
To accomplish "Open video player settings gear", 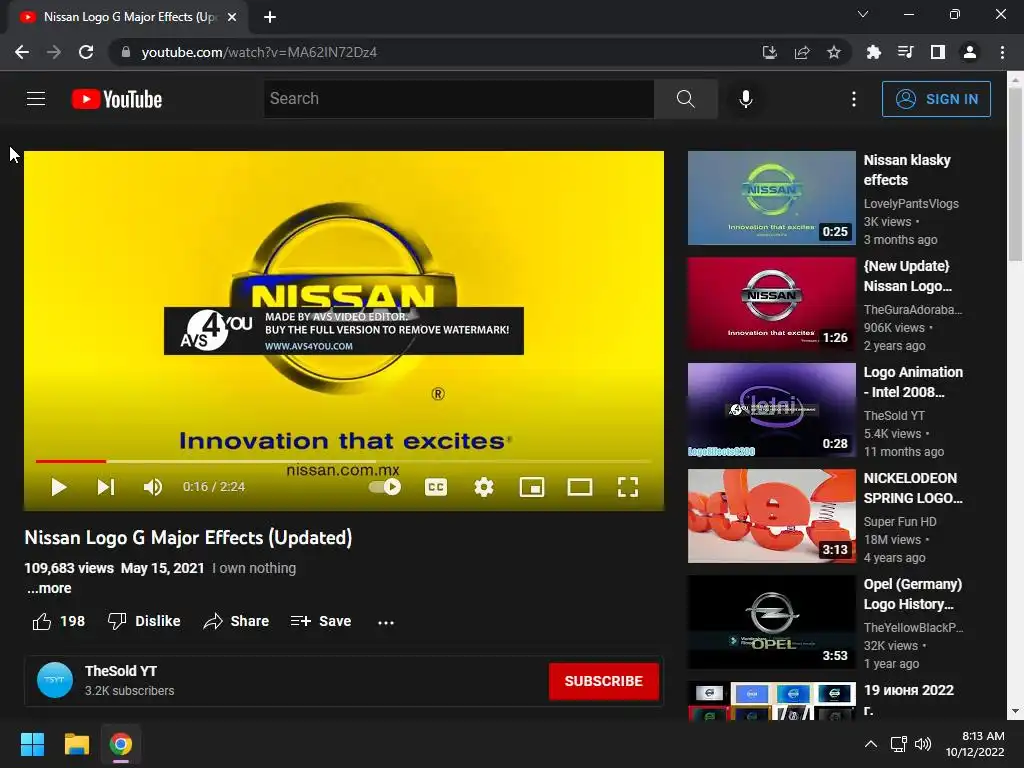I will pyautogui.click(x=484, y=487).
